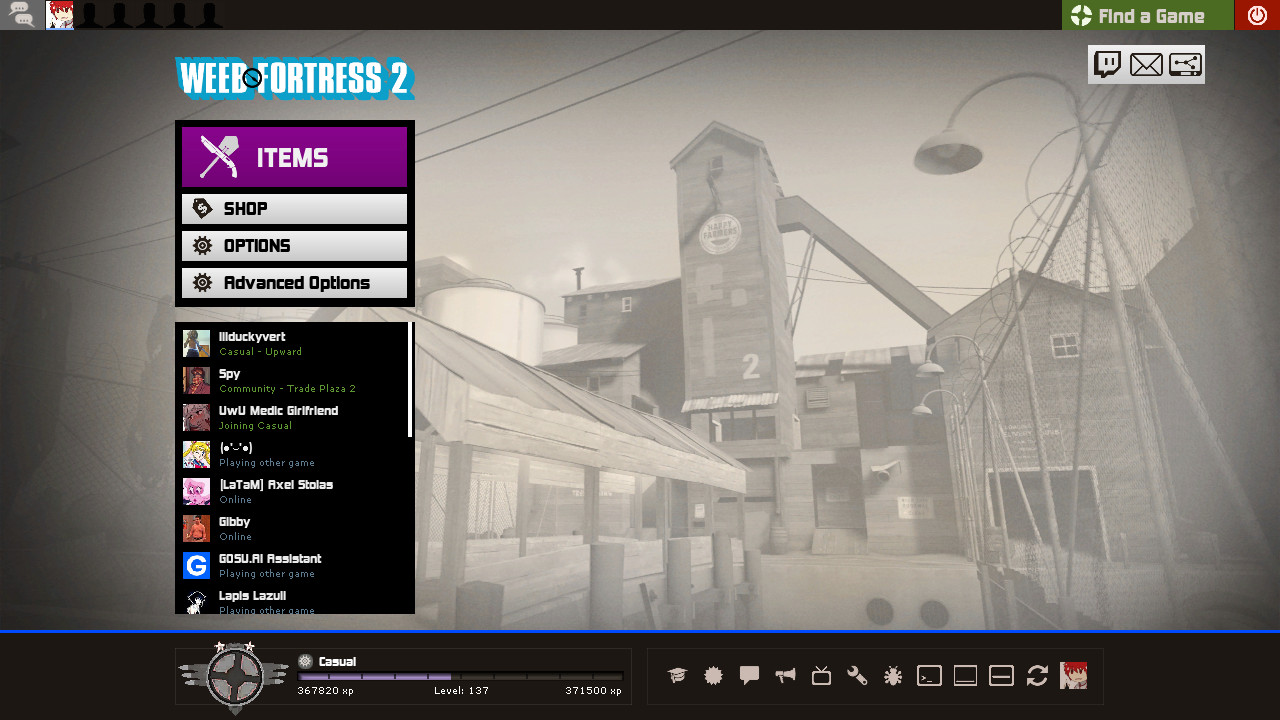The height and width of the screenshot is (720, 1280).
Task: Open the developer console icon
Action: point(928,676)
